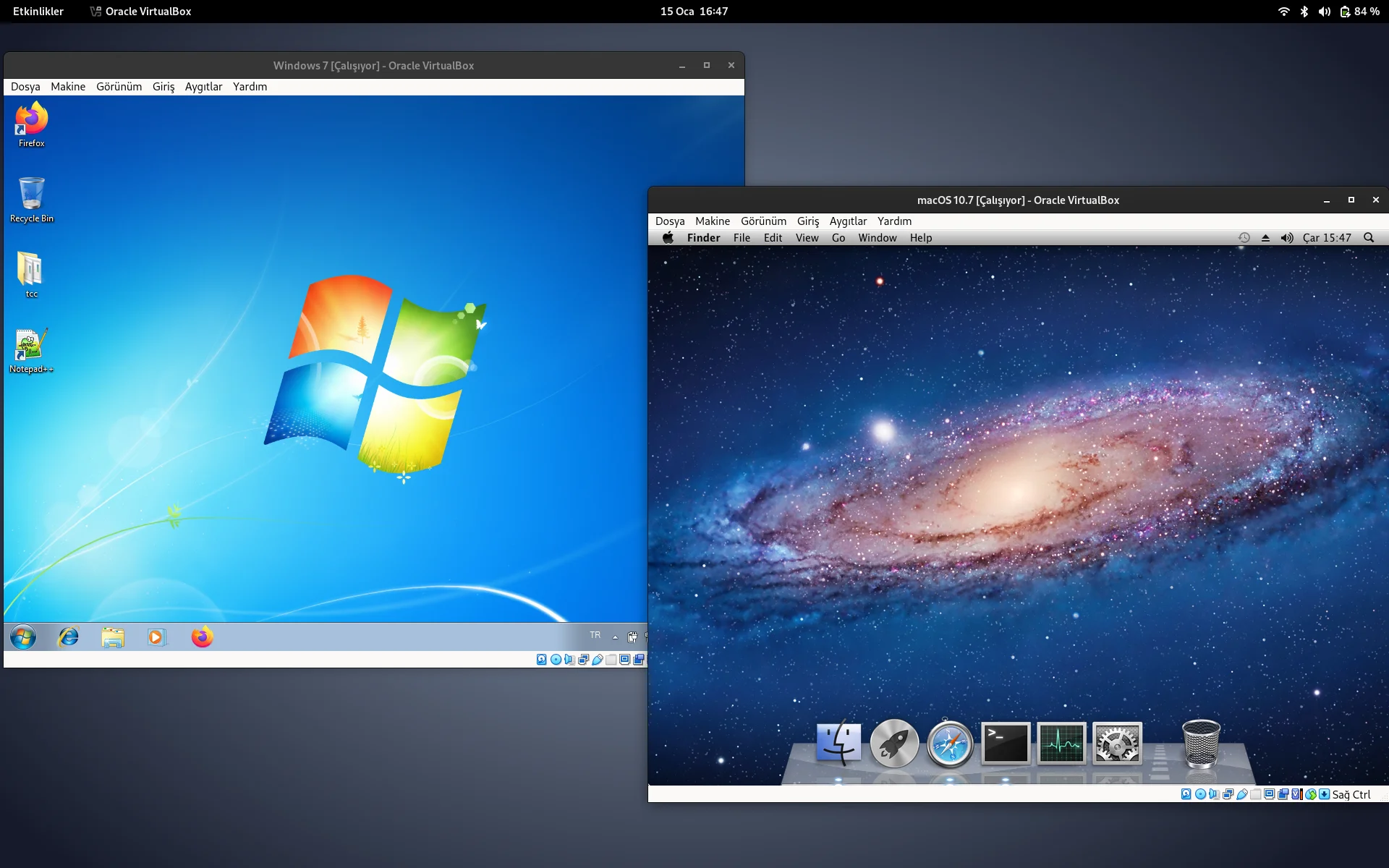Open the Apple menu in the macOS guest
1389x868 pixels.
(668, 238)
